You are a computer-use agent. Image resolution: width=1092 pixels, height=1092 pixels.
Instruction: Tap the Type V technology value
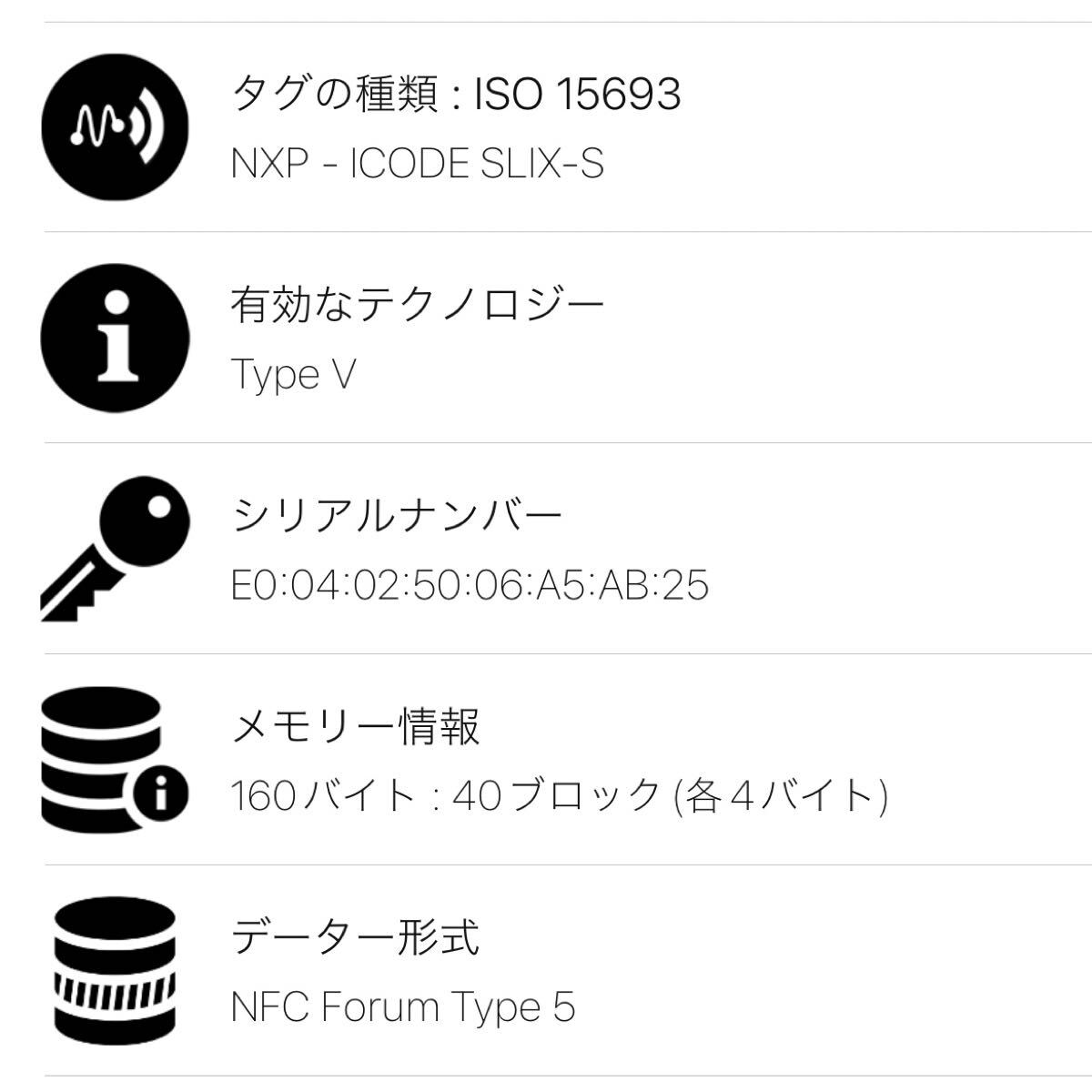click(293, 374)
